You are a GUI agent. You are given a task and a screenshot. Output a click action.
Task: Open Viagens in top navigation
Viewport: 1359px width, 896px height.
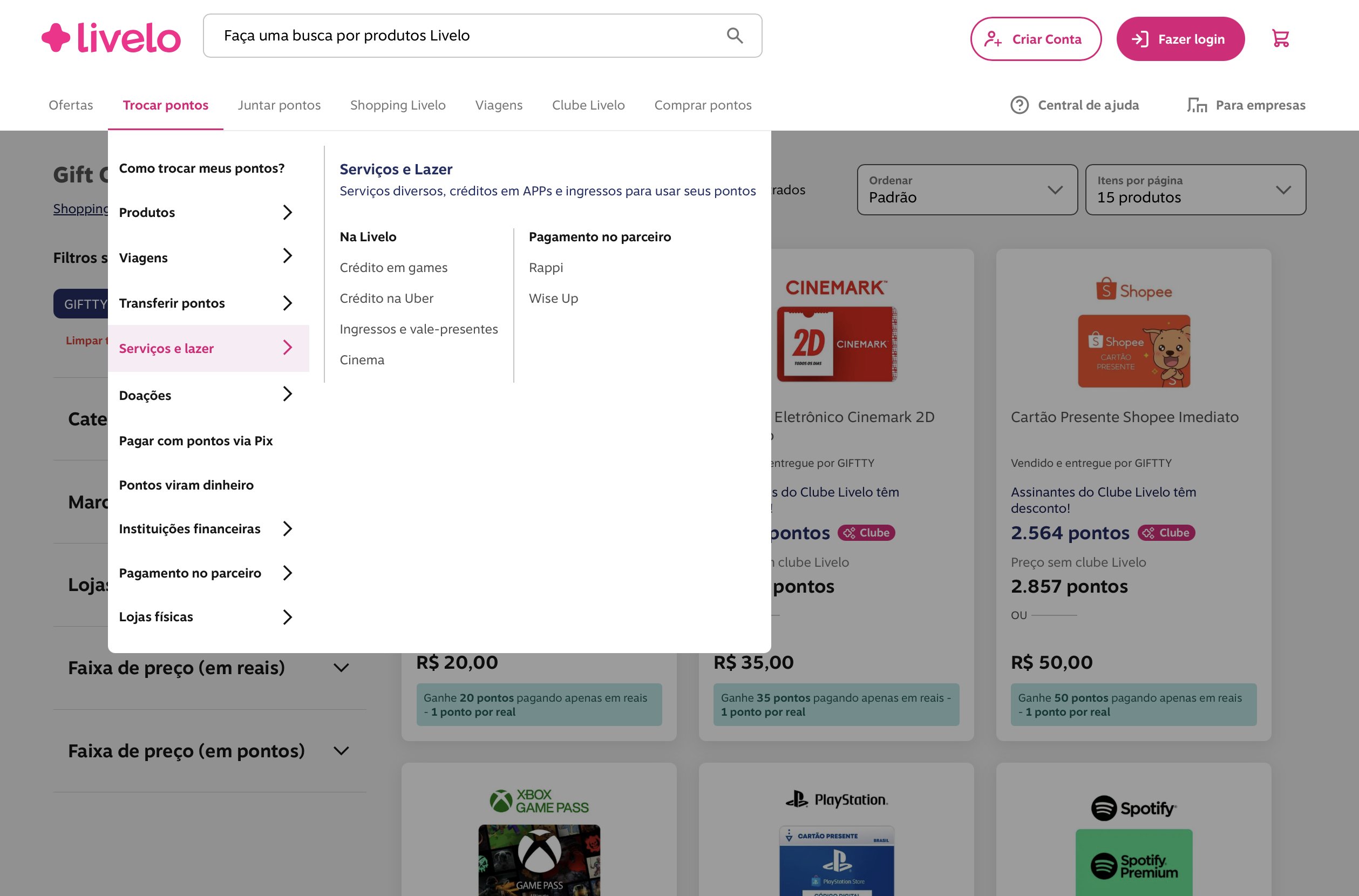click(x=499, y=105)
